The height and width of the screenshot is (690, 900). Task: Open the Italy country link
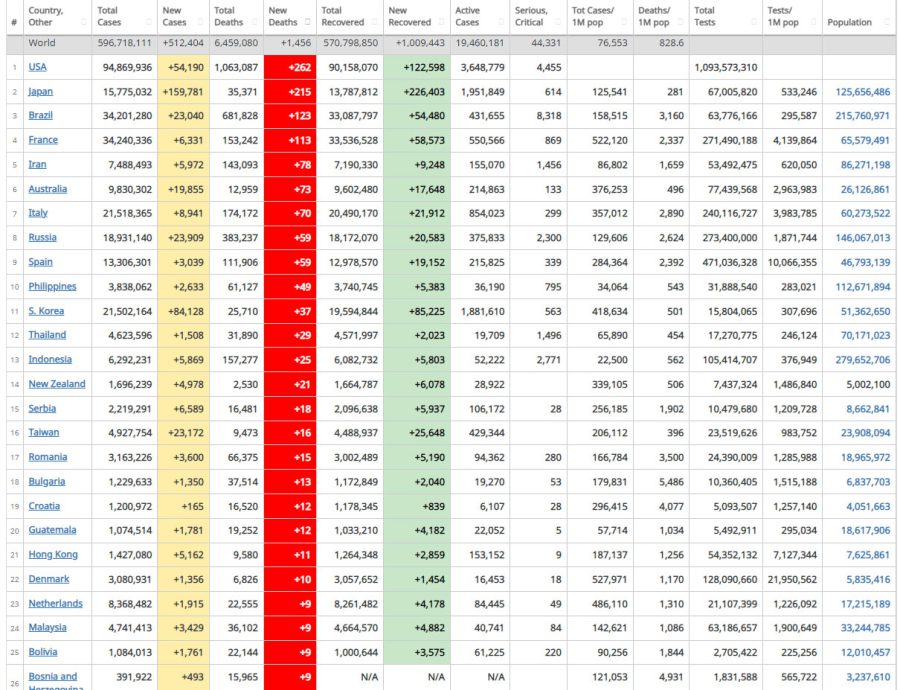tap(38, 213)
